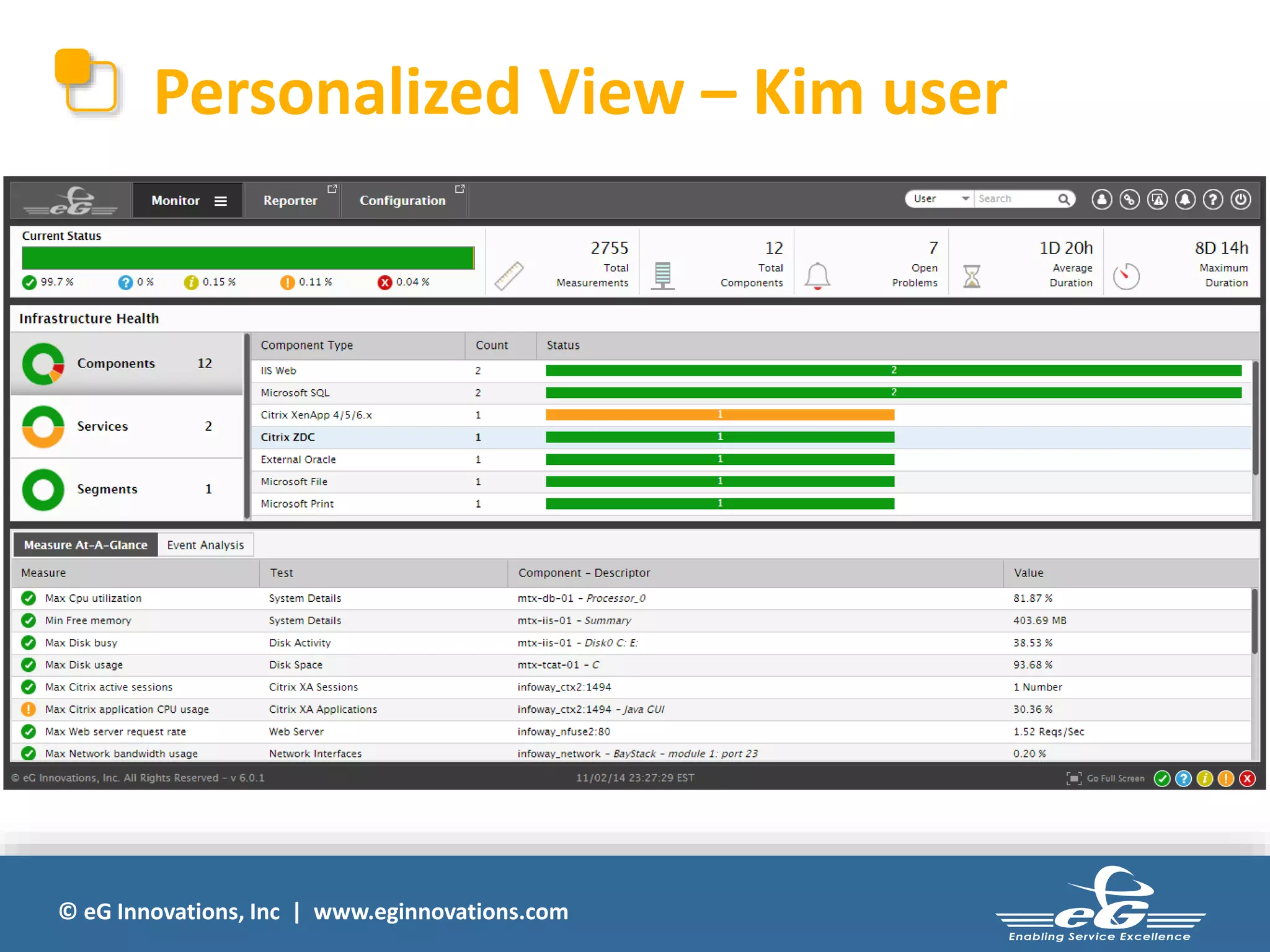Click Configuration pop-out window icon
Viewport: 1270px width, 952px height.
coord(460,188)
